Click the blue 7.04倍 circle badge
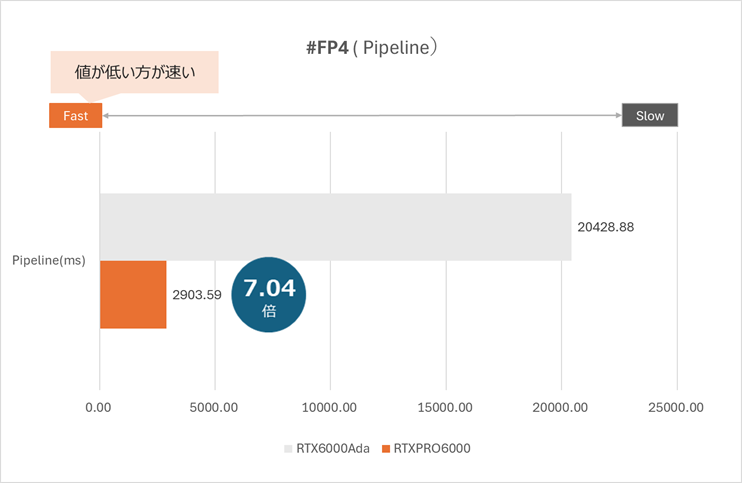This screenshot has width=742, height=483. coord(269,295)
